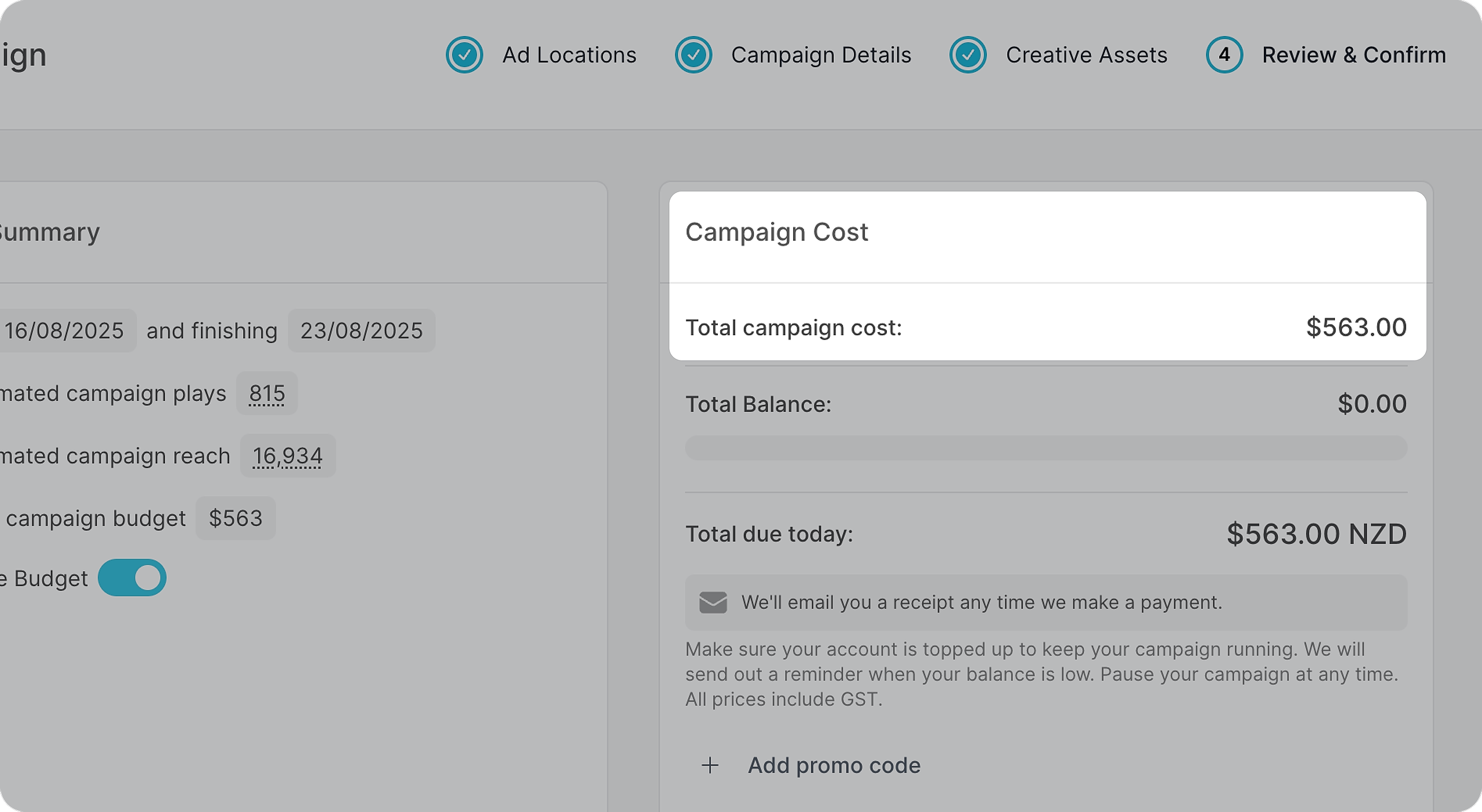
Task: Click the finishing date 23/08/2025 field
Action: point(361,330)
